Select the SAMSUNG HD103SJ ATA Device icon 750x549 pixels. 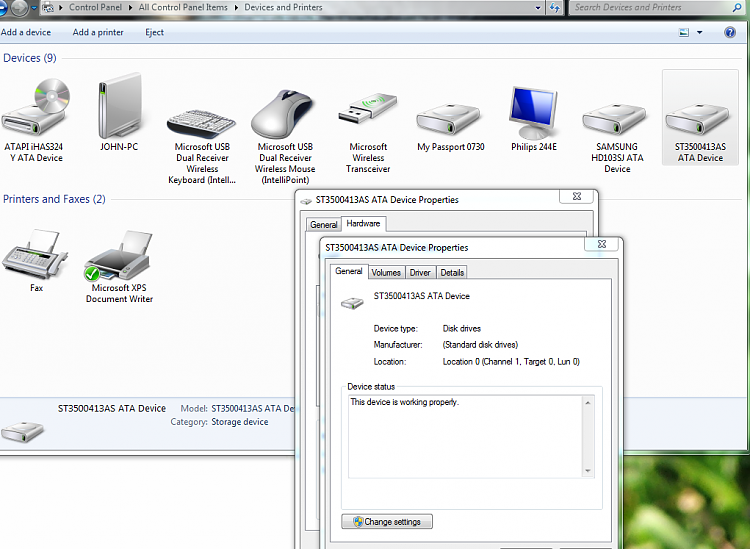[x=614, y=119]
